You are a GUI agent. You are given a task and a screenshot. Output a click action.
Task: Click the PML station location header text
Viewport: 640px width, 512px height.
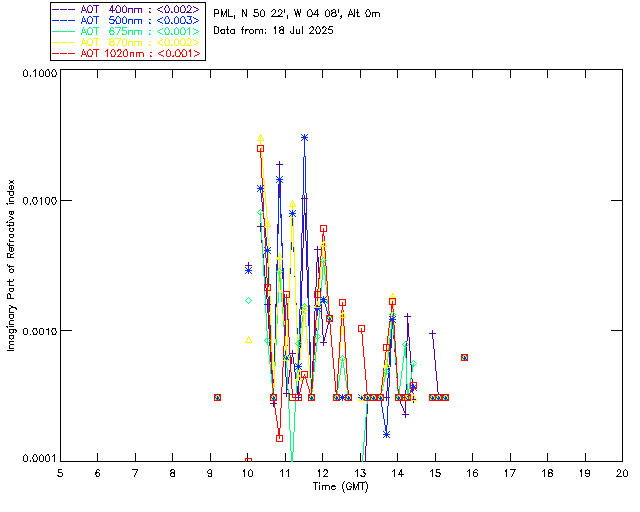(x=297, y=13)
